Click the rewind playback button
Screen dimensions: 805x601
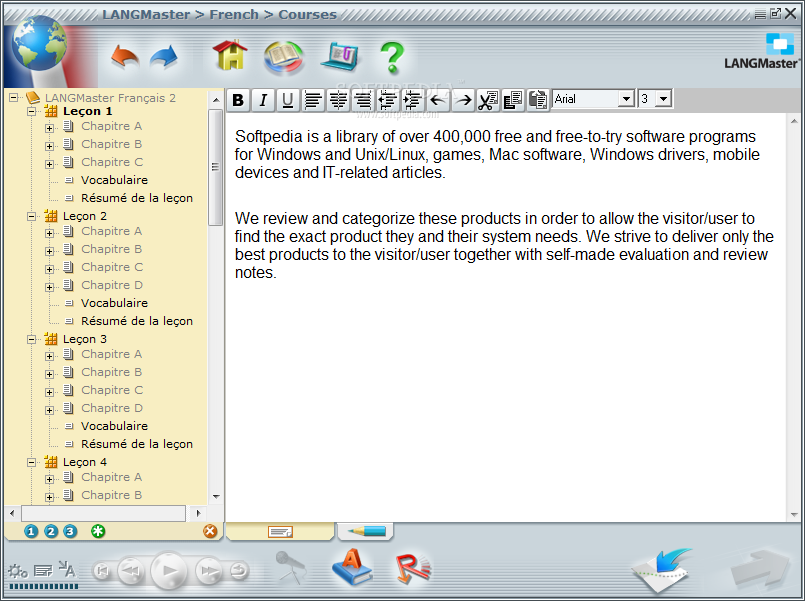(x=131, y=571)
